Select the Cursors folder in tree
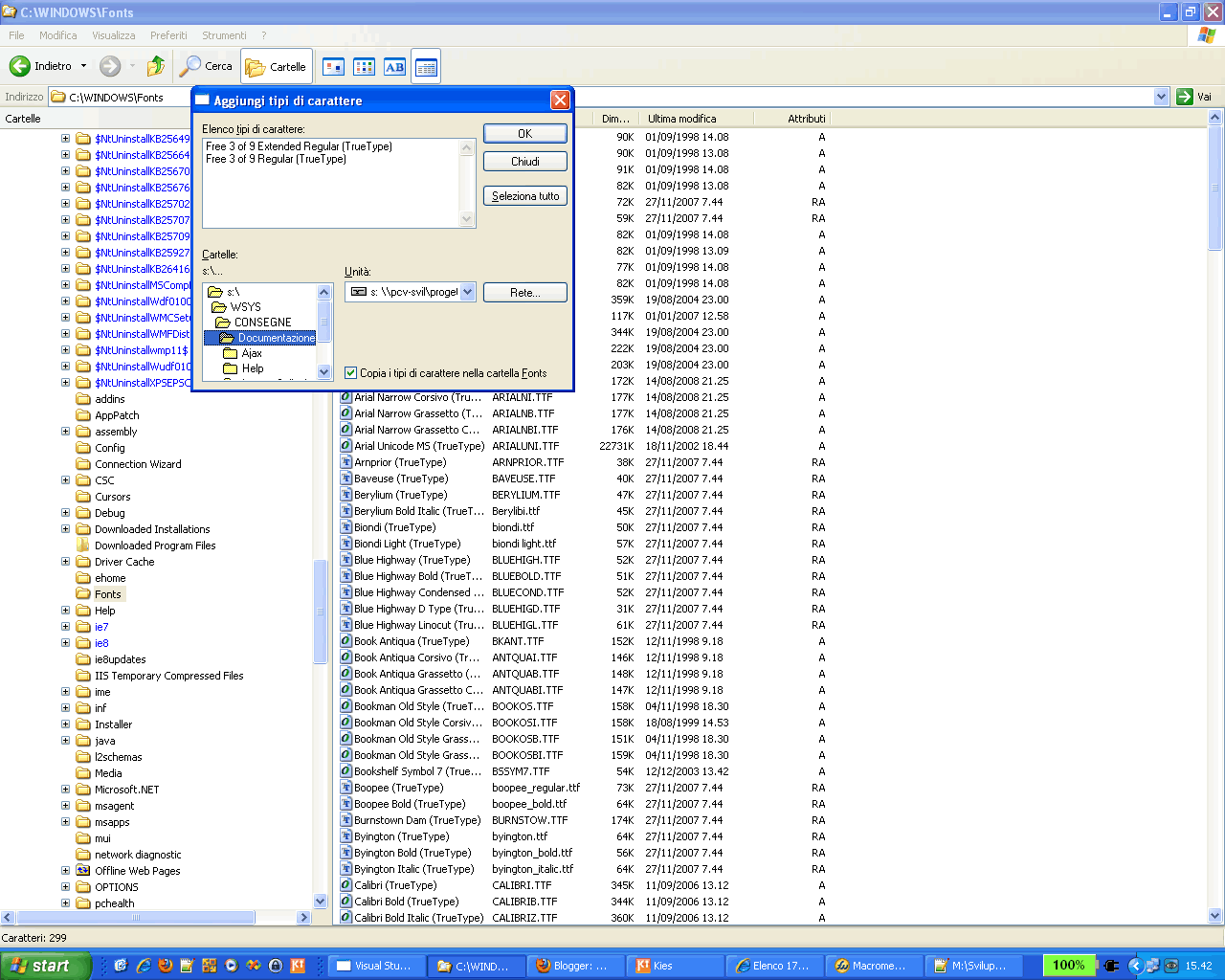Screen dimensions: 1225x980 (x=112, y=497)
